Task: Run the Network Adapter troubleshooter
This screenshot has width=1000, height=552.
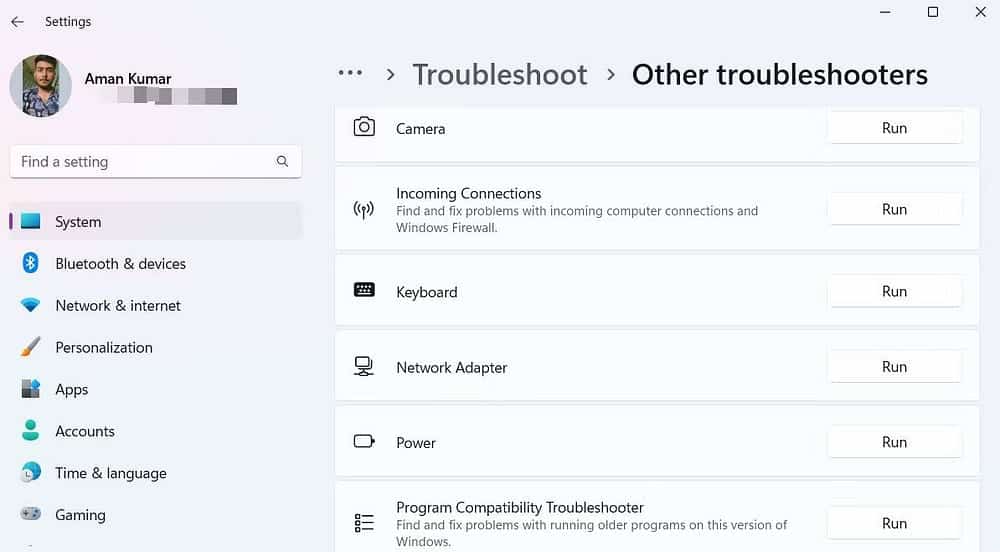Action: pyautogui.click(x=894, y=367)
